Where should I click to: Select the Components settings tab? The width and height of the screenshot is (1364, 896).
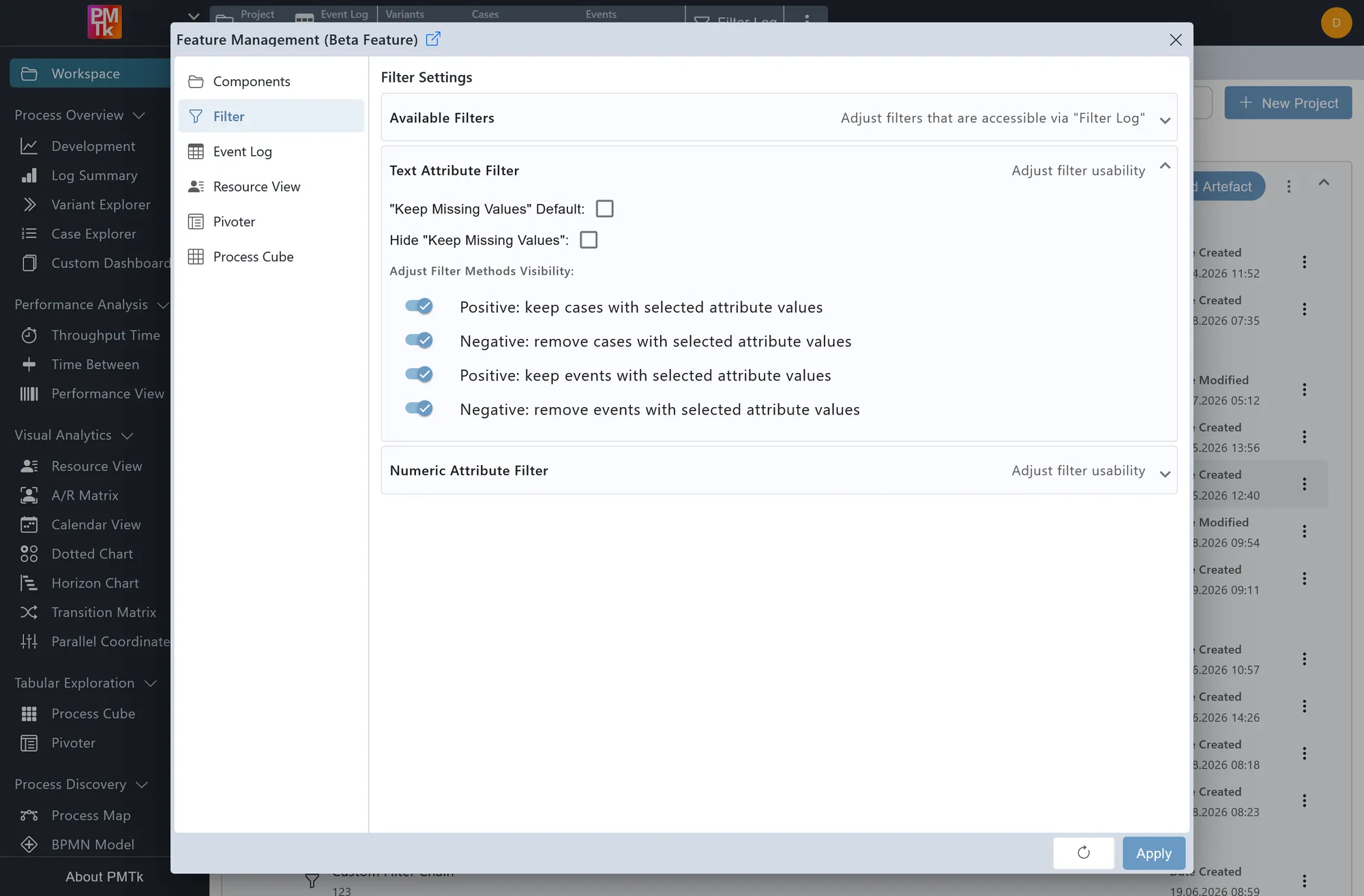[x=271, y=81]
